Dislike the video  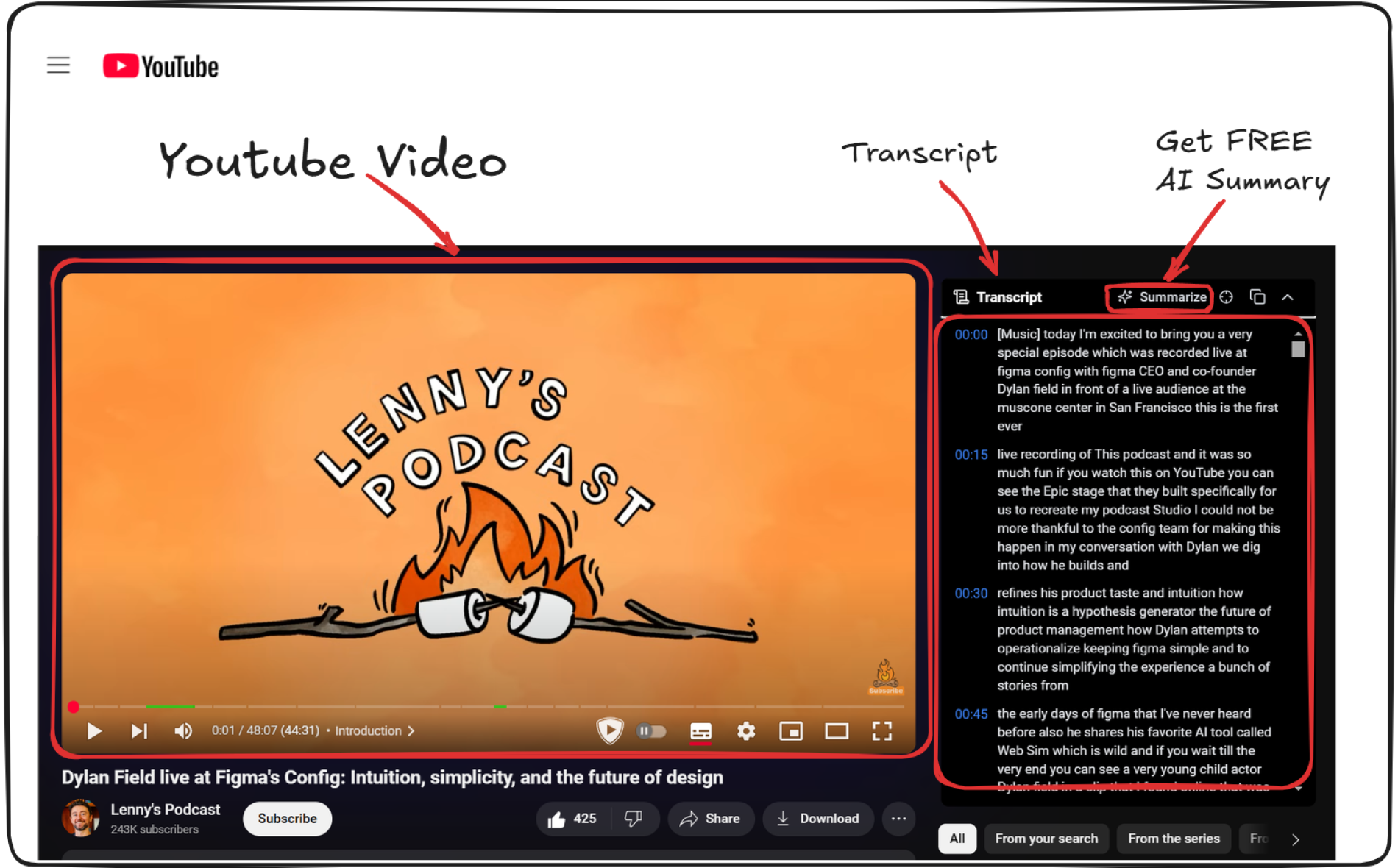pyautogui.click(x=634, y=819)
